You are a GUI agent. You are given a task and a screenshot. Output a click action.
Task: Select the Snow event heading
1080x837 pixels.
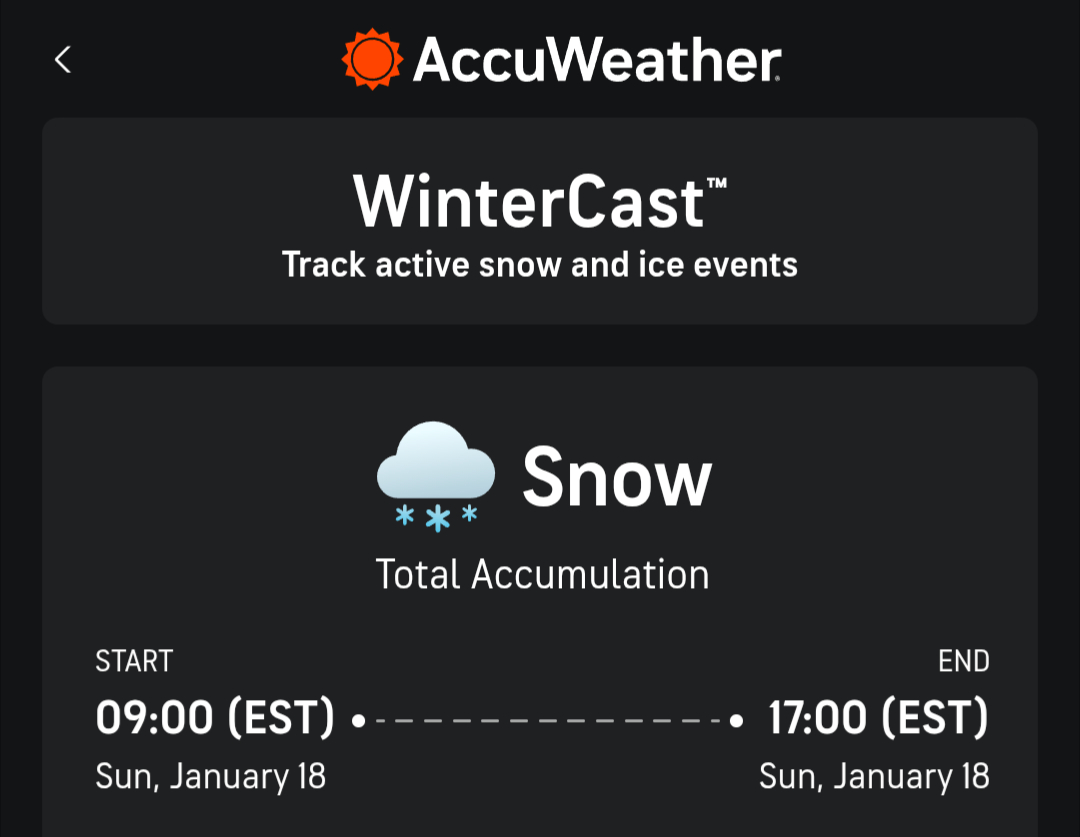[x=617, y=477]
